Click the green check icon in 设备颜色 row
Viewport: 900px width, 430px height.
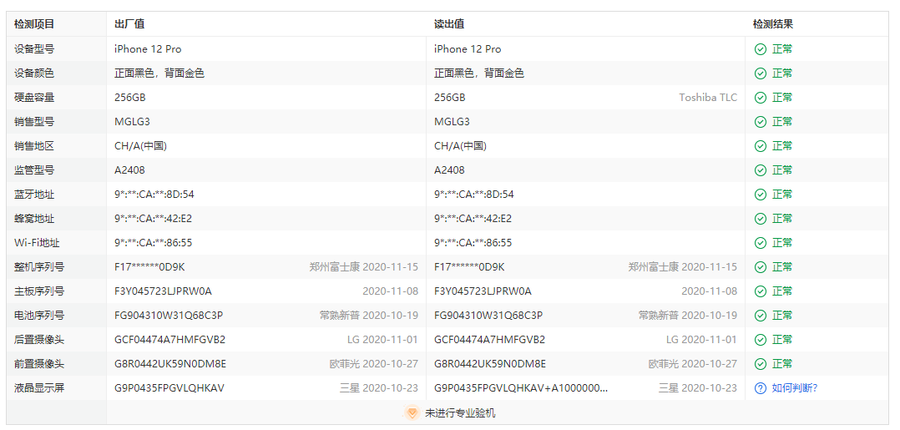(x=760, y=73)
